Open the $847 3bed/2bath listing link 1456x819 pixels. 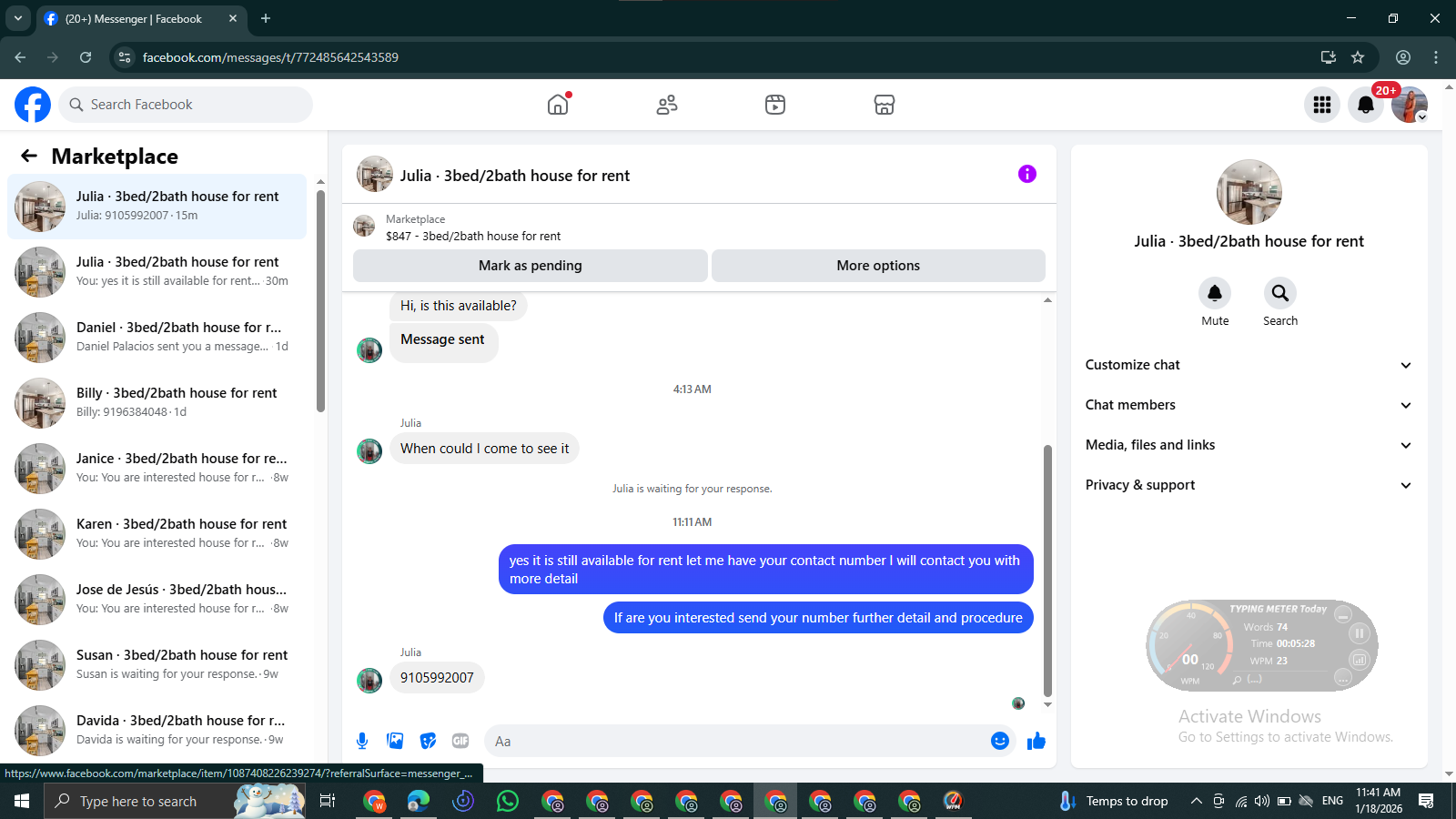(473, 236)
